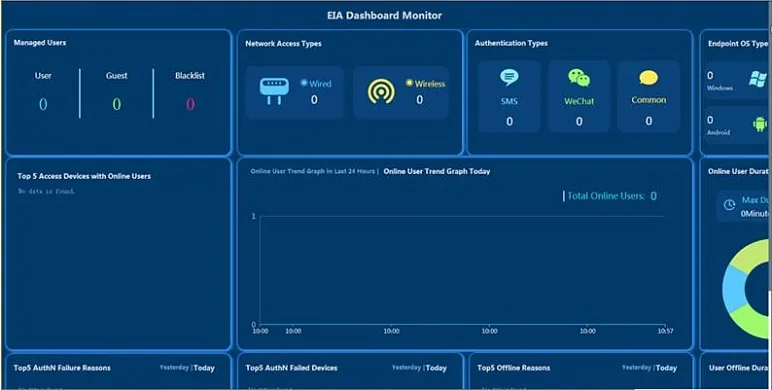
Task: Click the Wireless signal icon
Action: pos(381,92)
